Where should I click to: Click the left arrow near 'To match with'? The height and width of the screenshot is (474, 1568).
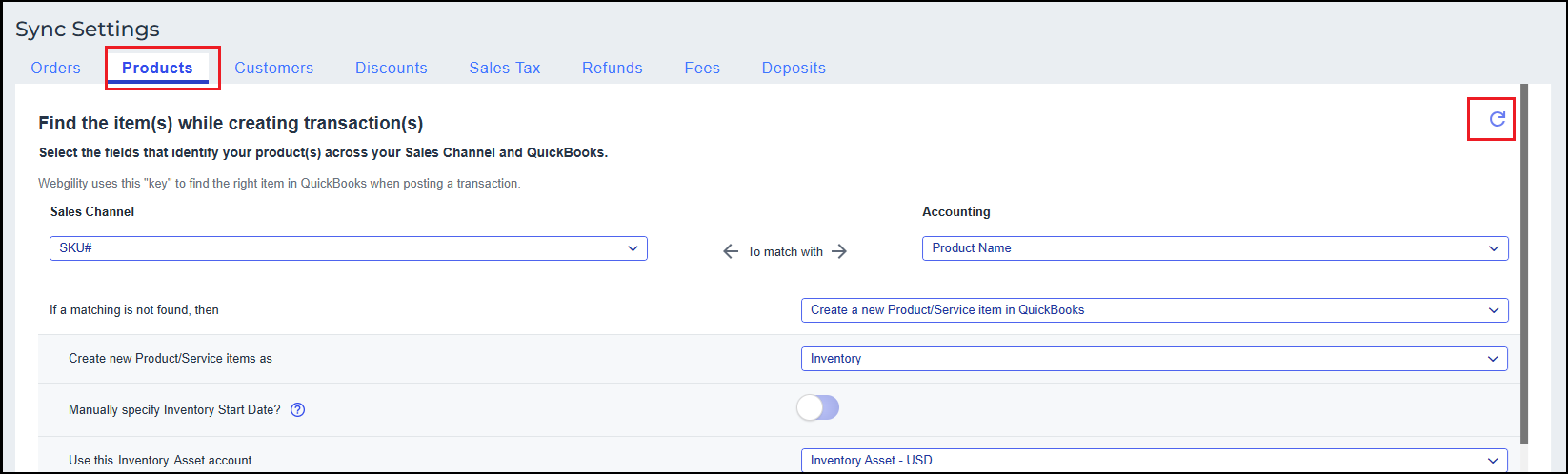click(731, 252)
